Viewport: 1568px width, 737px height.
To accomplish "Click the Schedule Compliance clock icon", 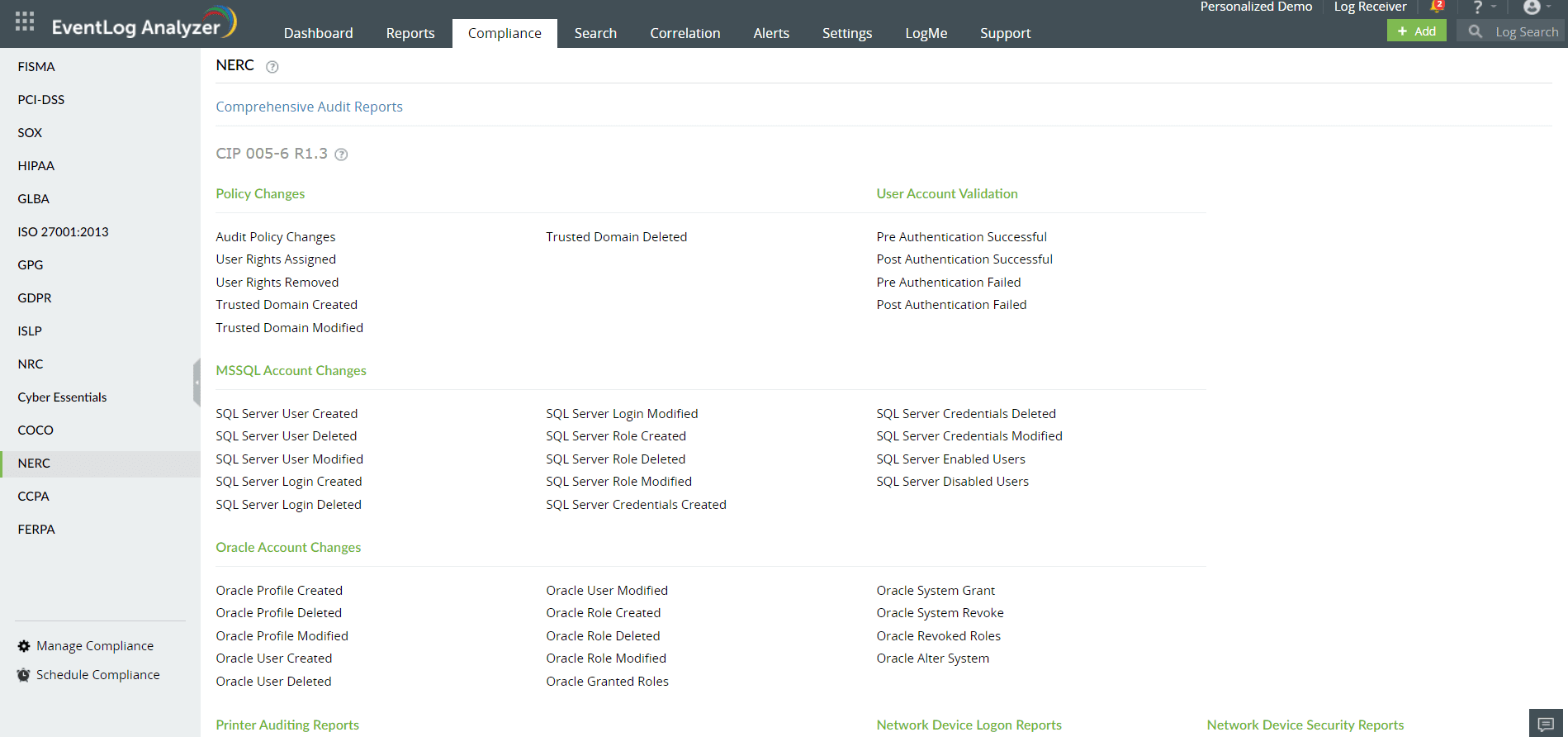I will coord(24,675).
